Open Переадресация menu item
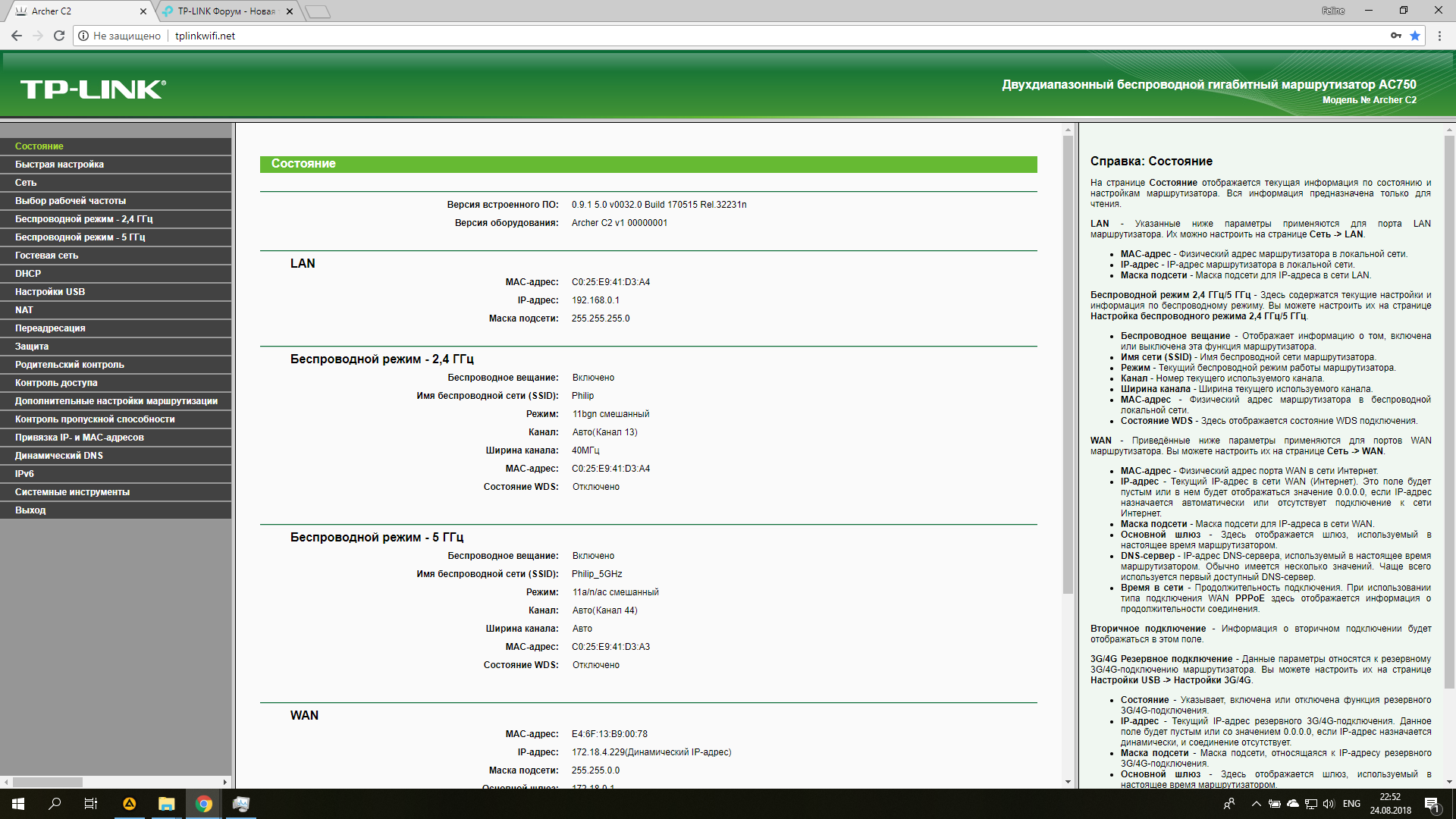The height and width of the screenshot is (819, 1456). 115,328
